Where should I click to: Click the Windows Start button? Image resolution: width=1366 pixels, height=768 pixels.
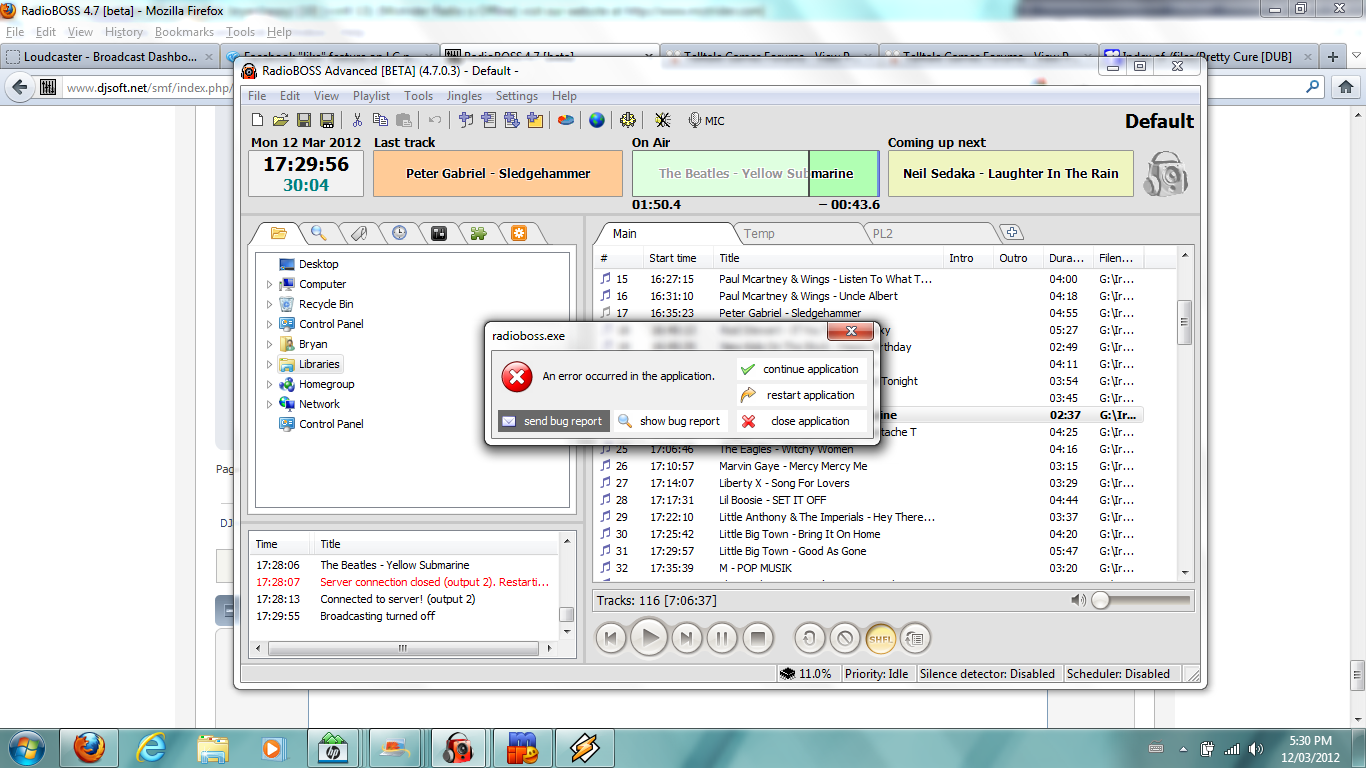click(25, 747)
